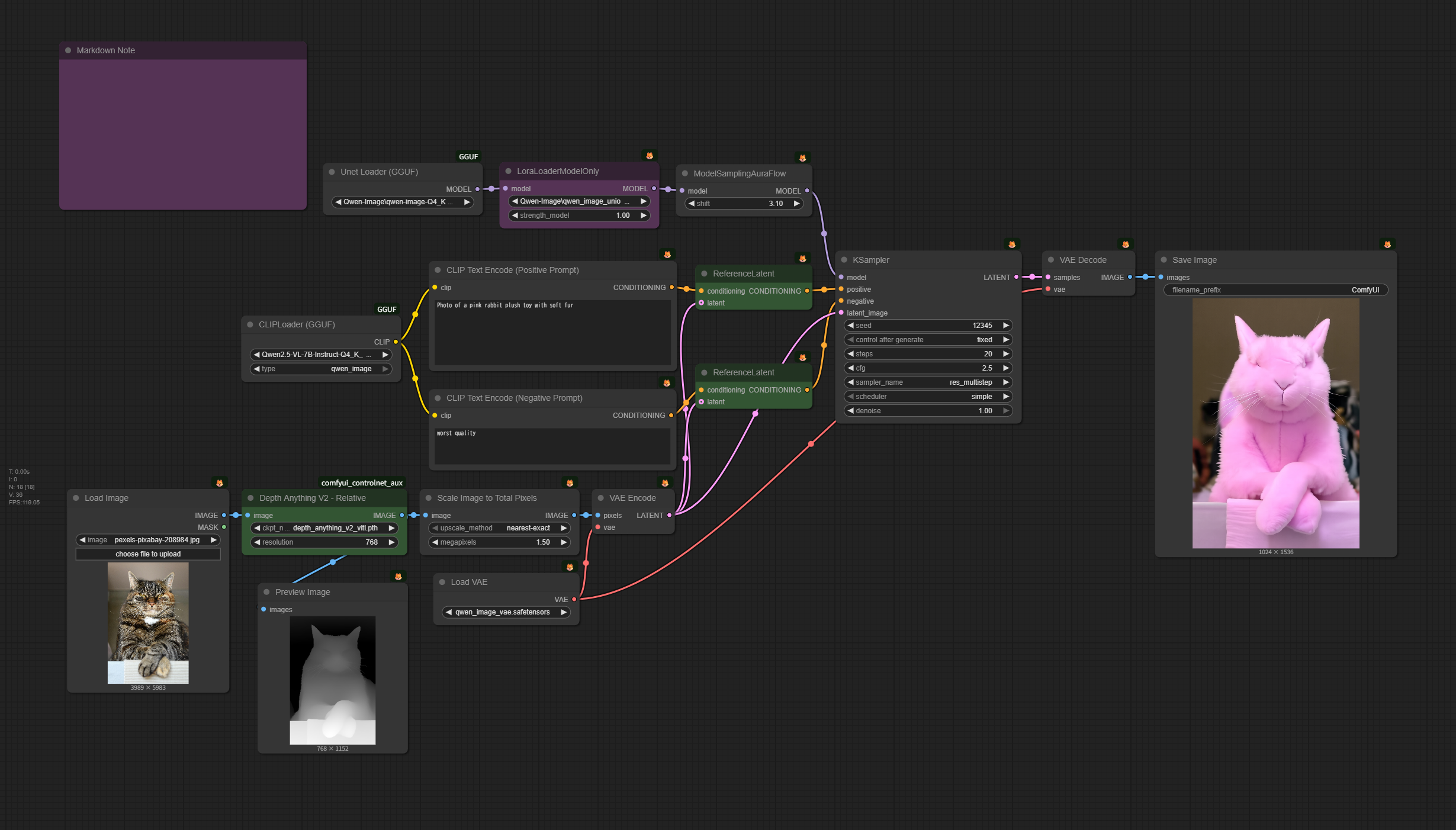Click the Load VAE node title
Screen dimensions: 1456x830
(469, 582)
